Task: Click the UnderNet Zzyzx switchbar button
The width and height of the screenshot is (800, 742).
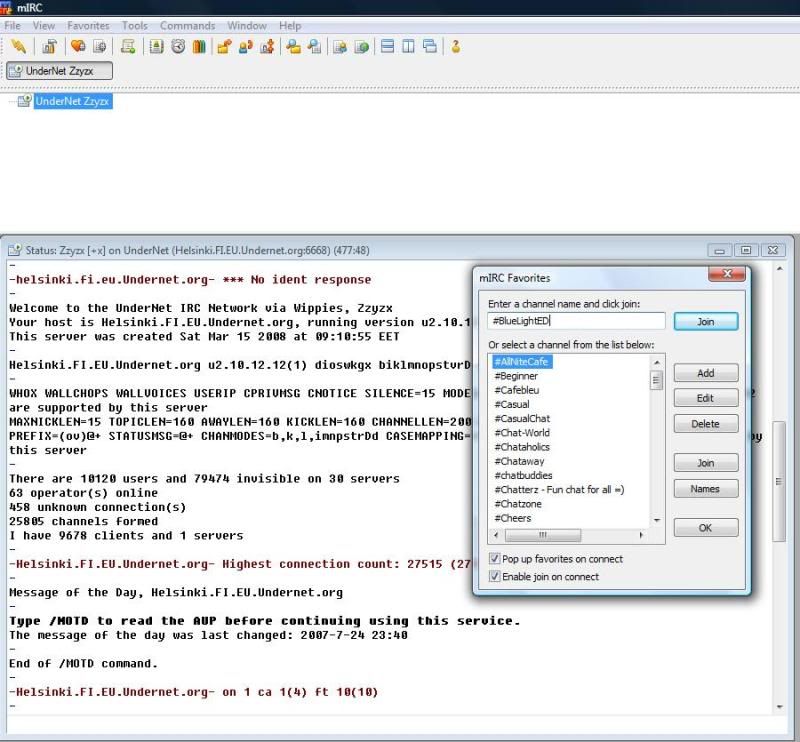Action: [59, 71]
